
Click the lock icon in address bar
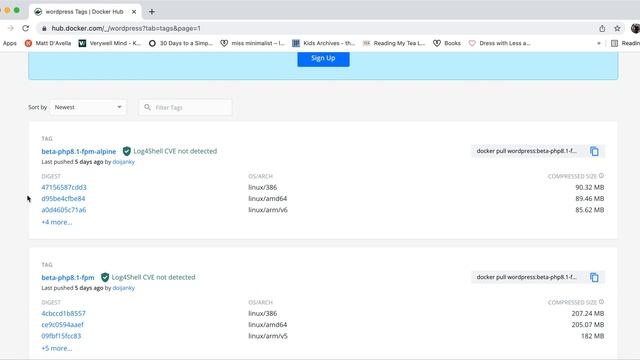point(44,28)
